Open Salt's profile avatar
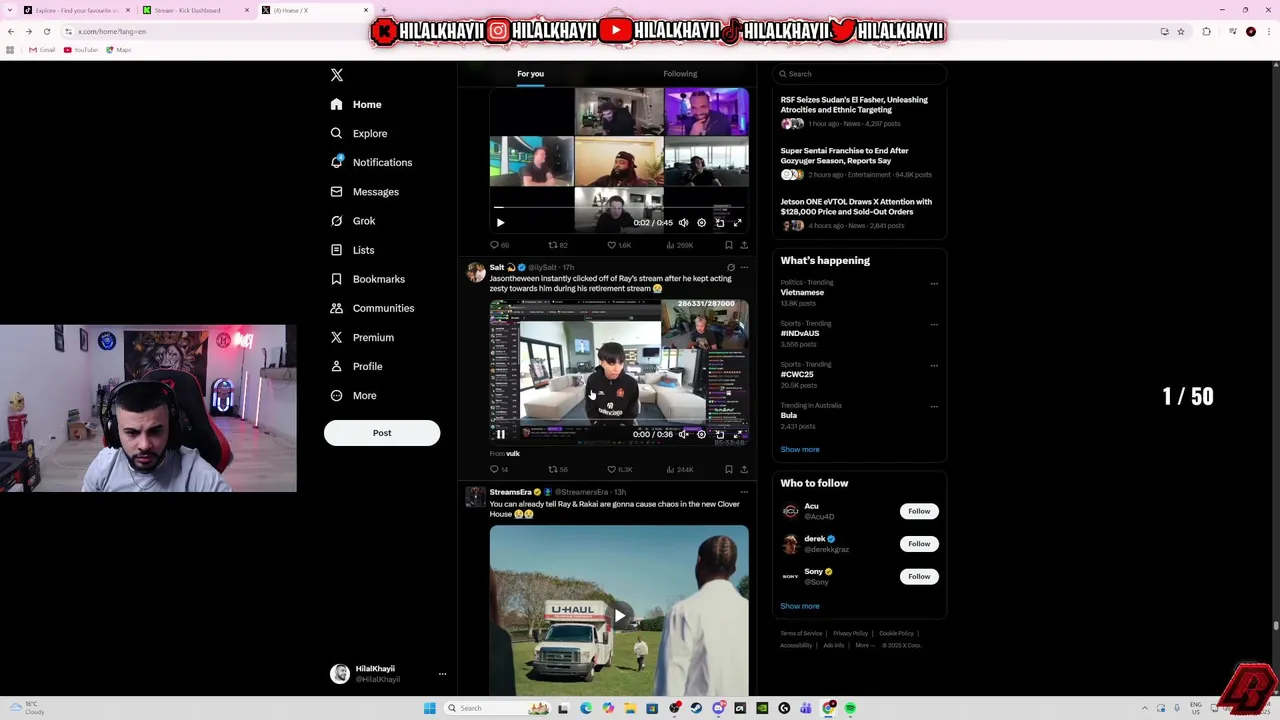 point(475,272)
